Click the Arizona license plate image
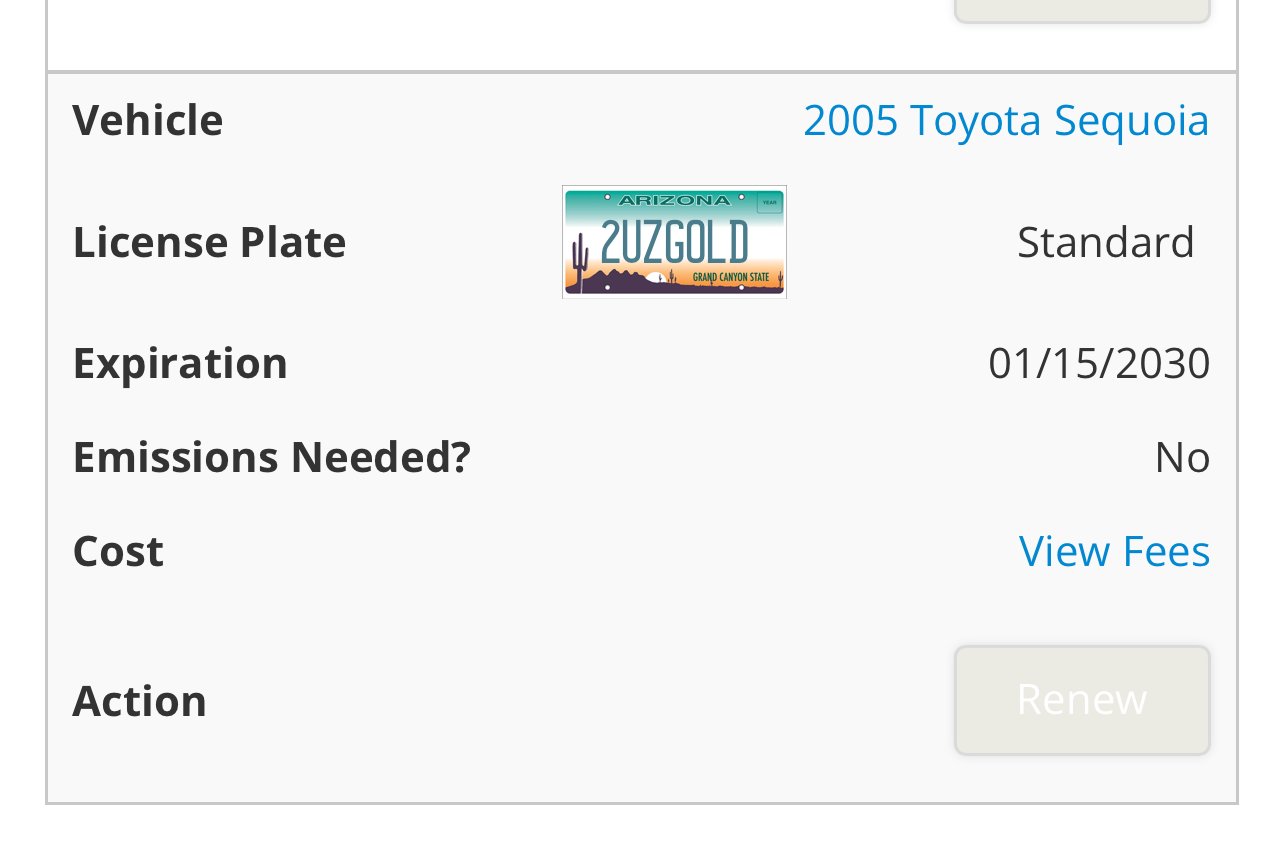This screenshot has height=851, width=1284. coord(674,241)
